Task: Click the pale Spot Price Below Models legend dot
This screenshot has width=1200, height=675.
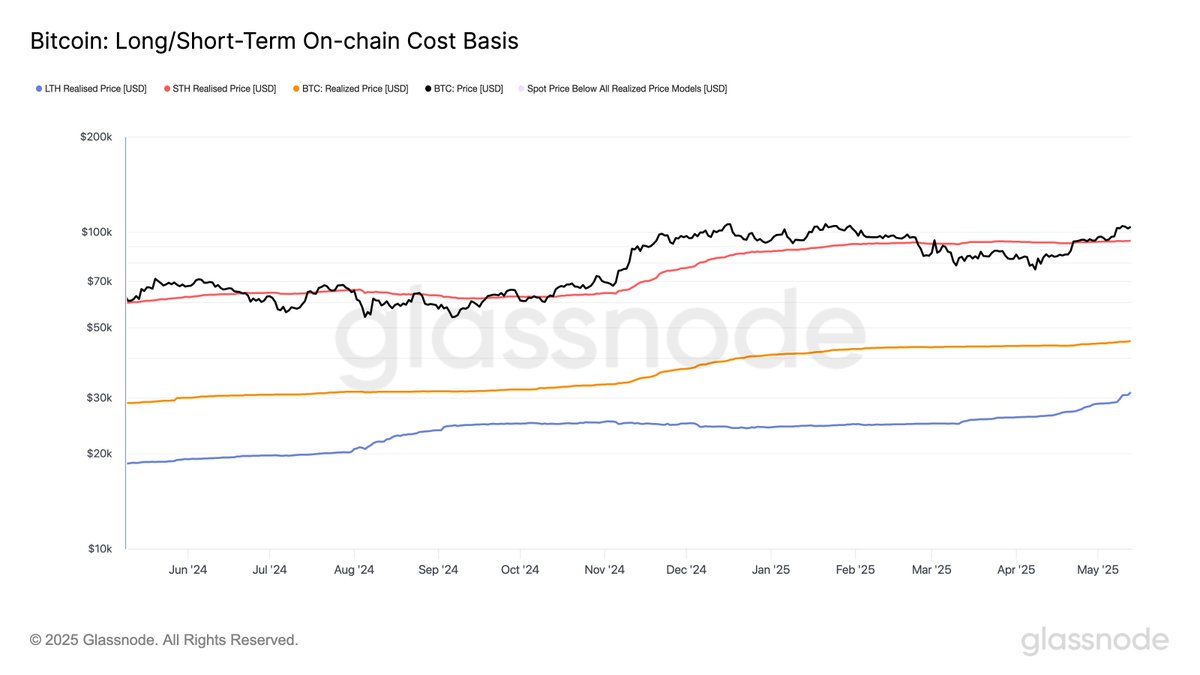Action: pos(519,89)
